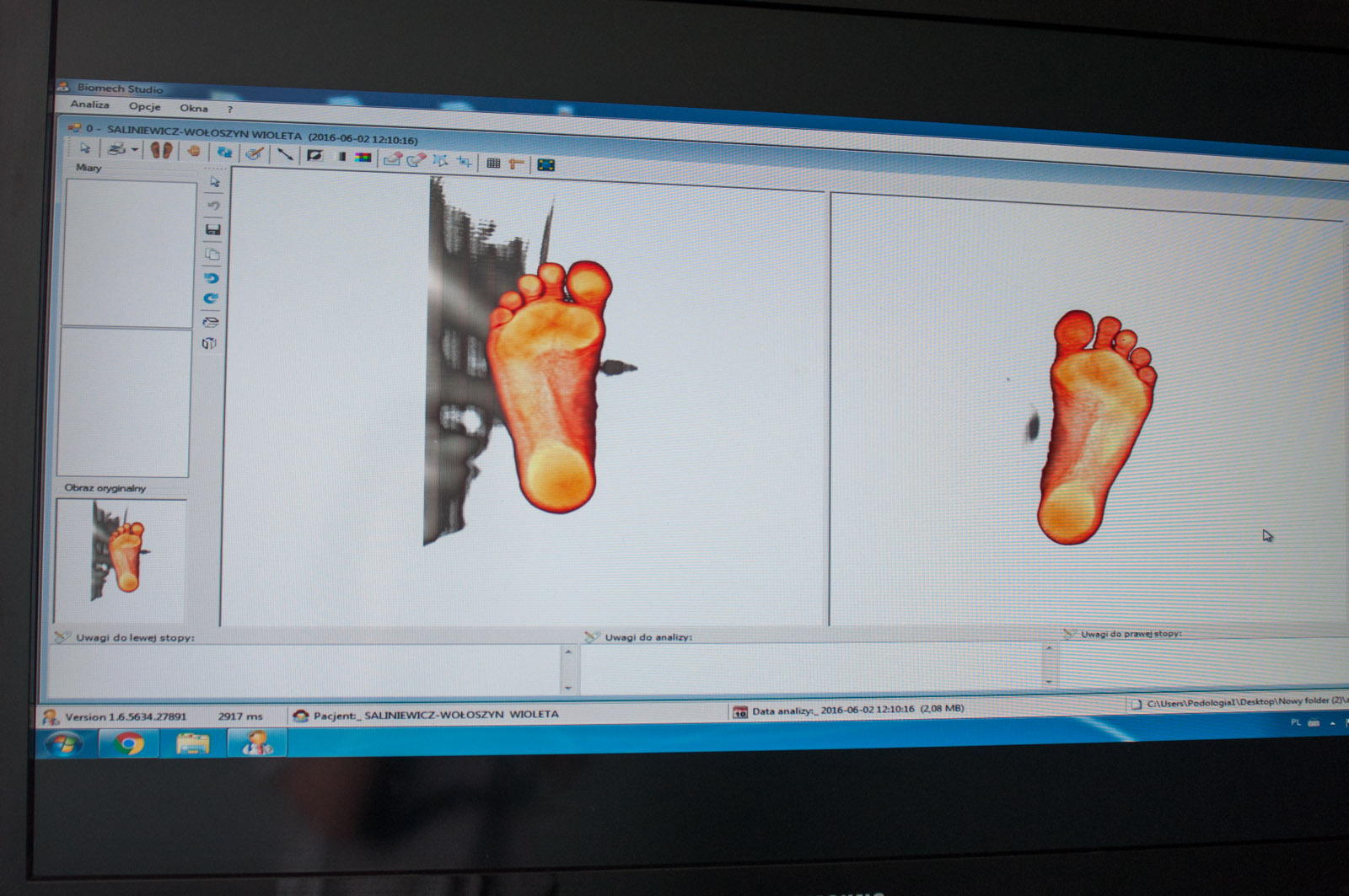
Task: Click the 3D cube rotate icon
Action: coord(209,343)
